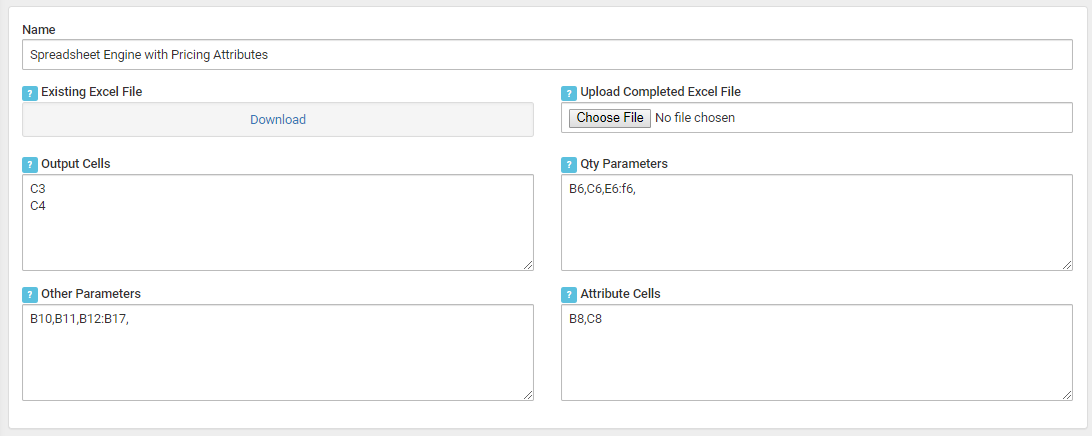Click the help icon beside Upload Completed Excel File

pos(569,93)
